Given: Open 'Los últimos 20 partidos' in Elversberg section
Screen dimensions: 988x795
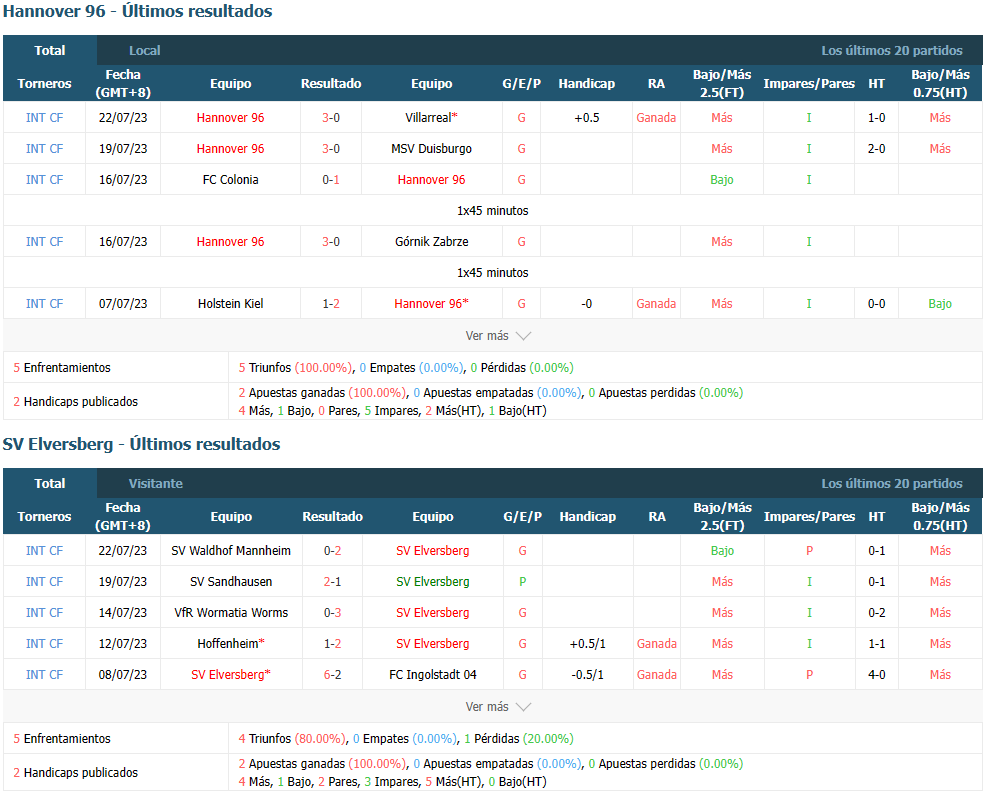Looking at the screenshot, I should click(892, 483).
